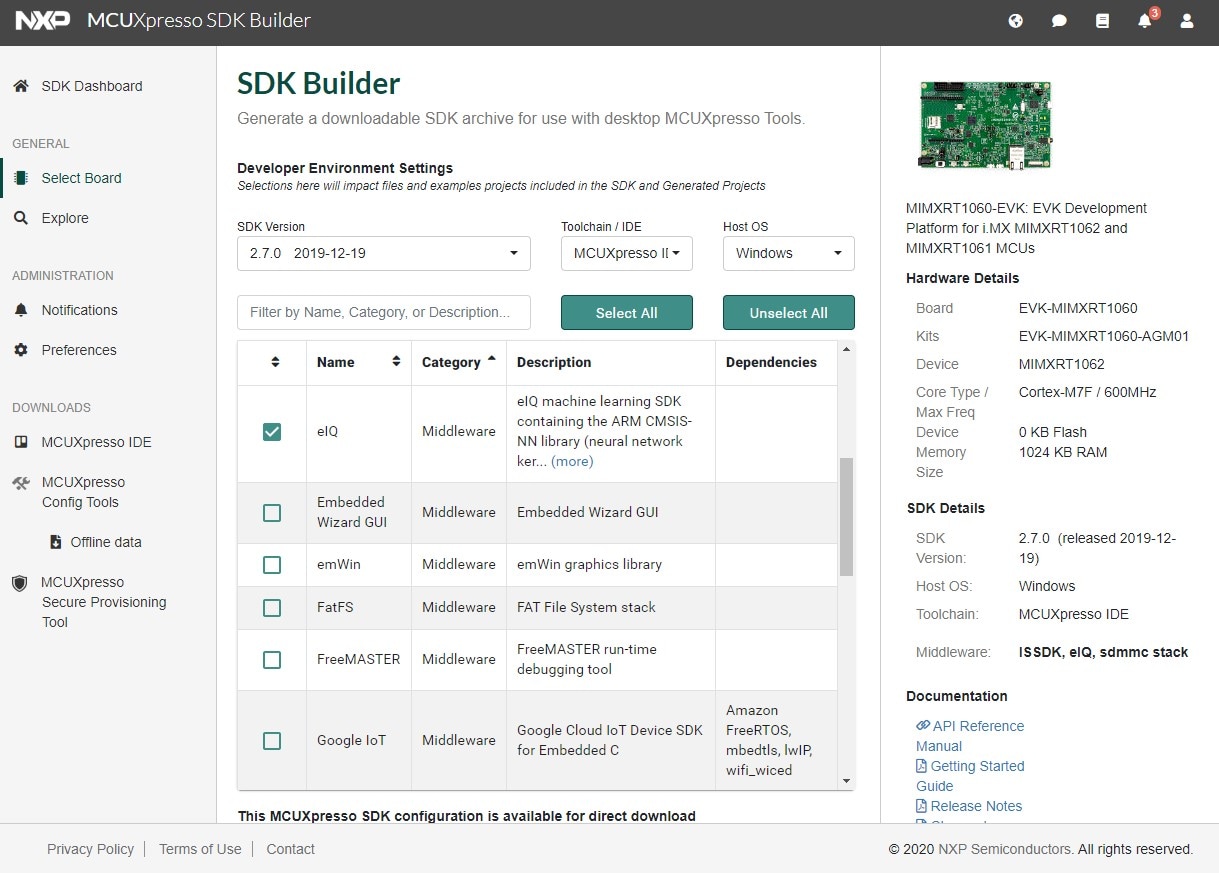Open the user account icon
The height and width of the screenshot is (873, 1219).
pyautogui.click(x=1186, y=21)
